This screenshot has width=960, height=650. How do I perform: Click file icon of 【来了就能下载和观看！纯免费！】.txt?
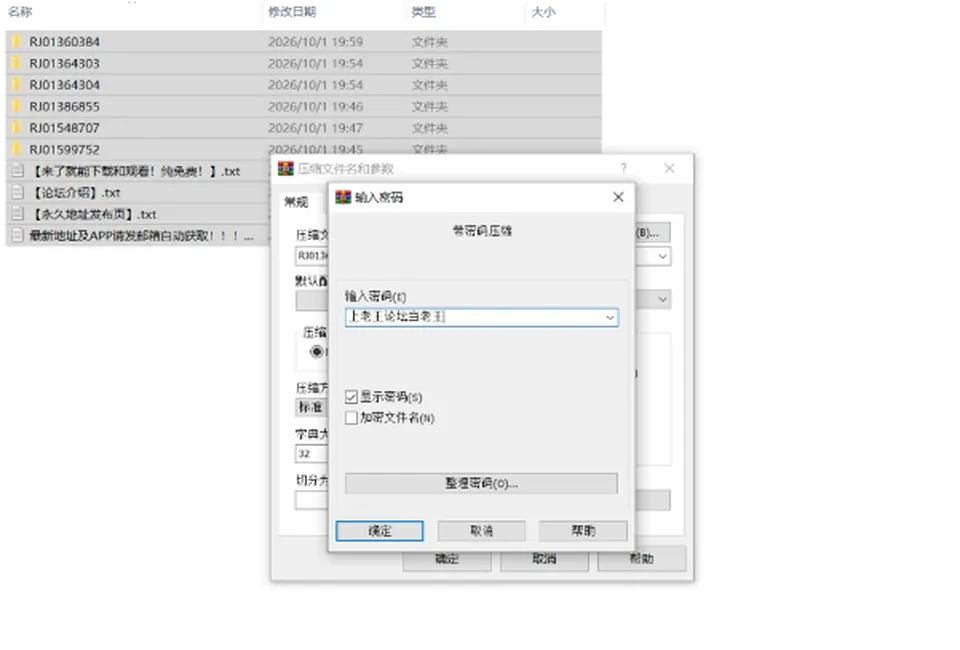pyautogui.click(x=18, y=171)
